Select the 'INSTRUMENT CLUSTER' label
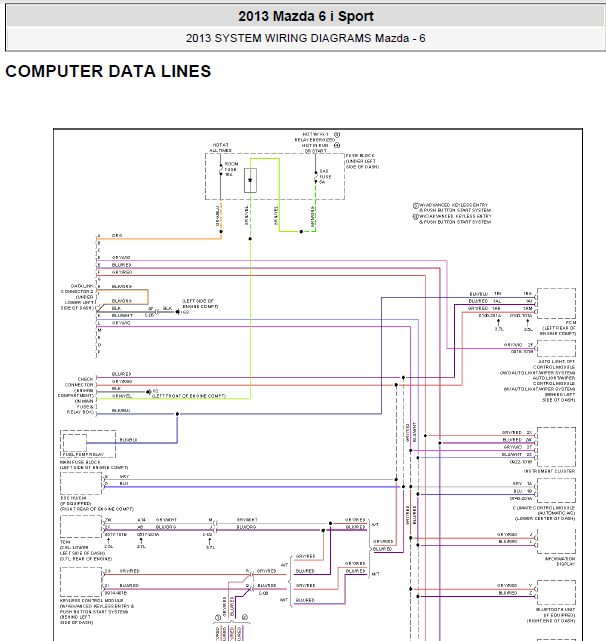This screenshot has height=641, width=606. click(549, 471)
